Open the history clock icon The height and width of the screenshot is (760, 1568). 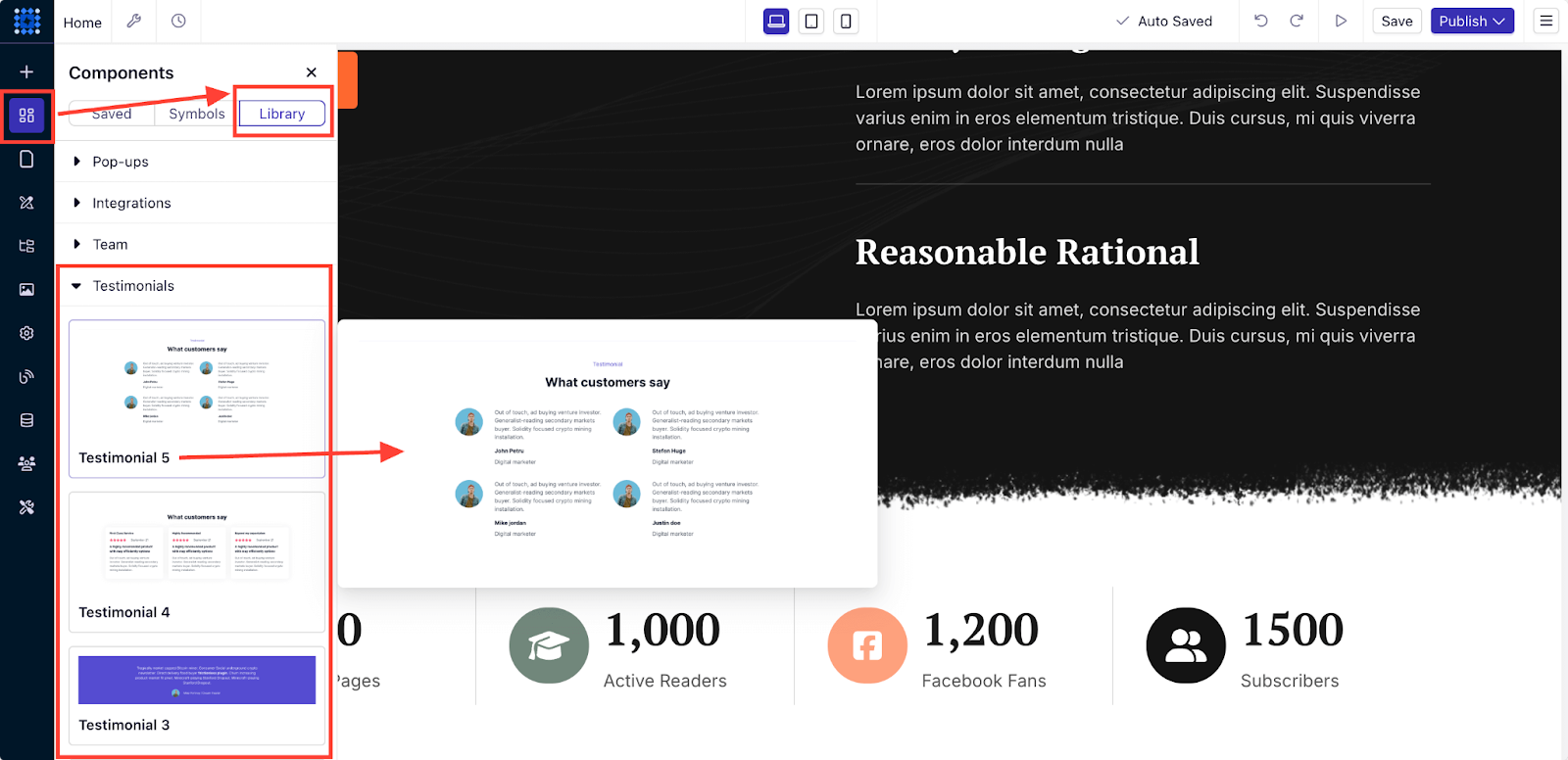178,21
